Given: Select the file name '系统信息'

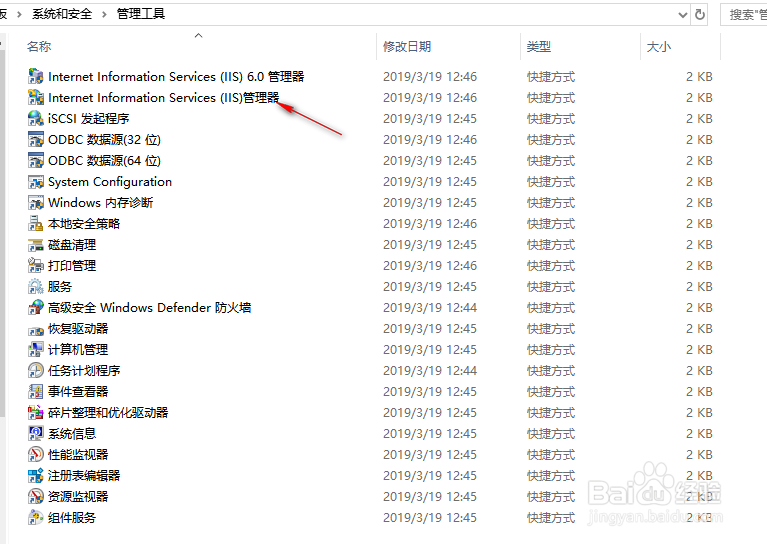Looking at the screenshot, I should [72, 434].
